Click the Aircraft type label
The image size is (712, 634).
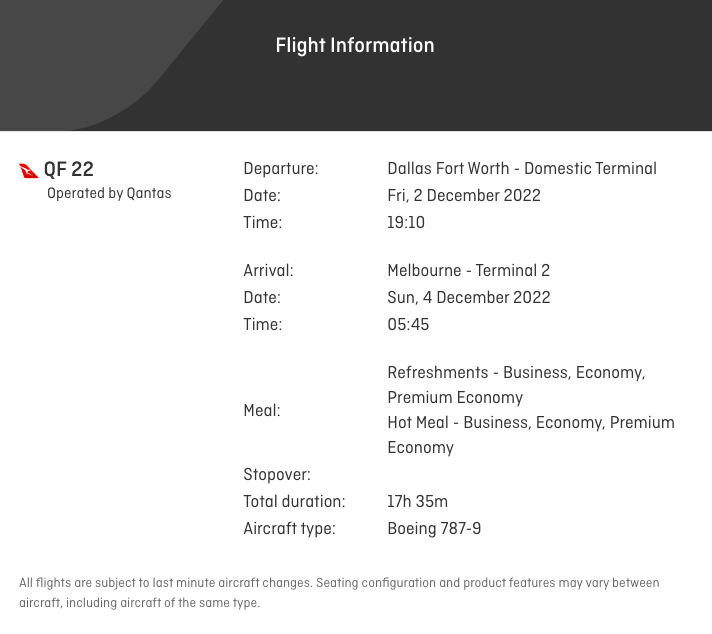pos(289,529)
